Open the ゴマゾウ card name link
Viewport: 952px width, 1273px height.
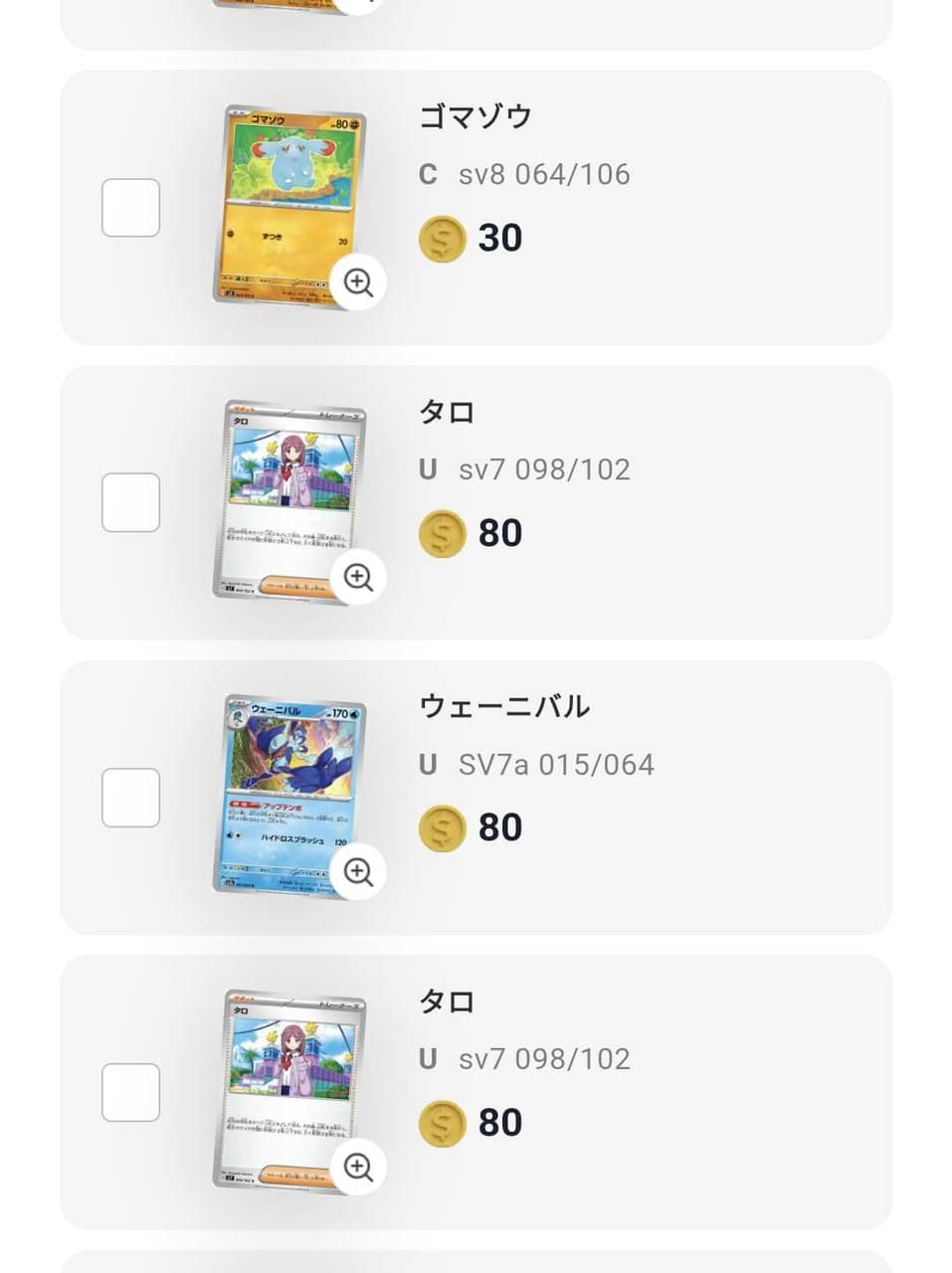476,116
